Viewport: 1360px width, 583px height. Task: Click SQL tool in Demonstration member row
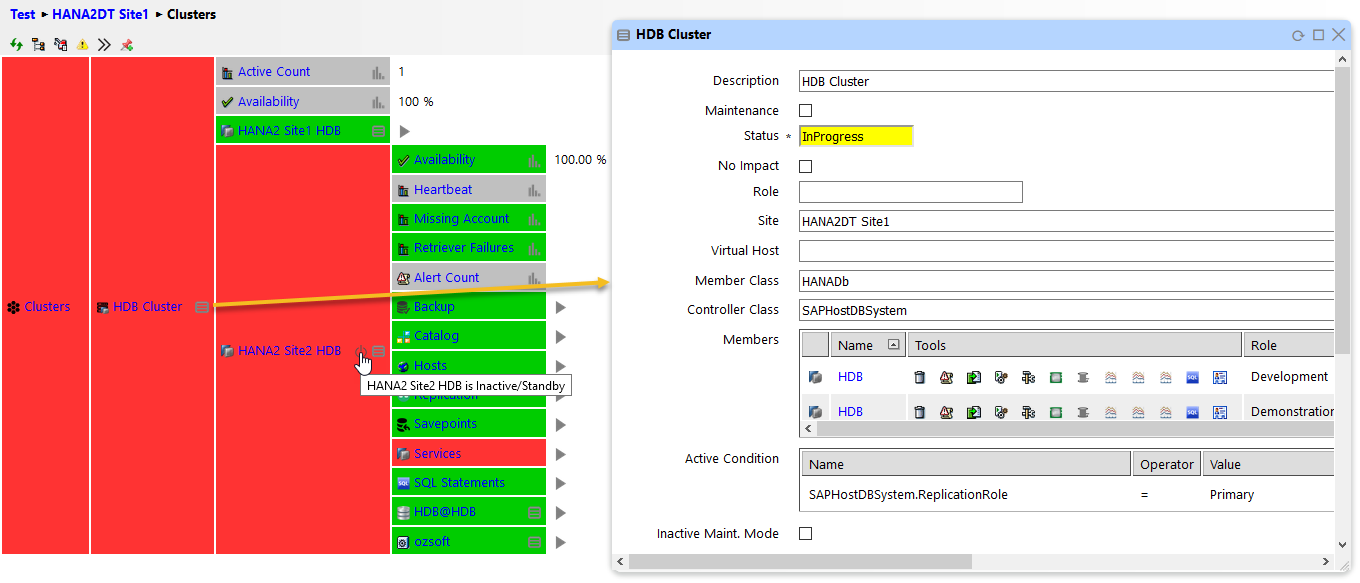(x=1192, y=412)
